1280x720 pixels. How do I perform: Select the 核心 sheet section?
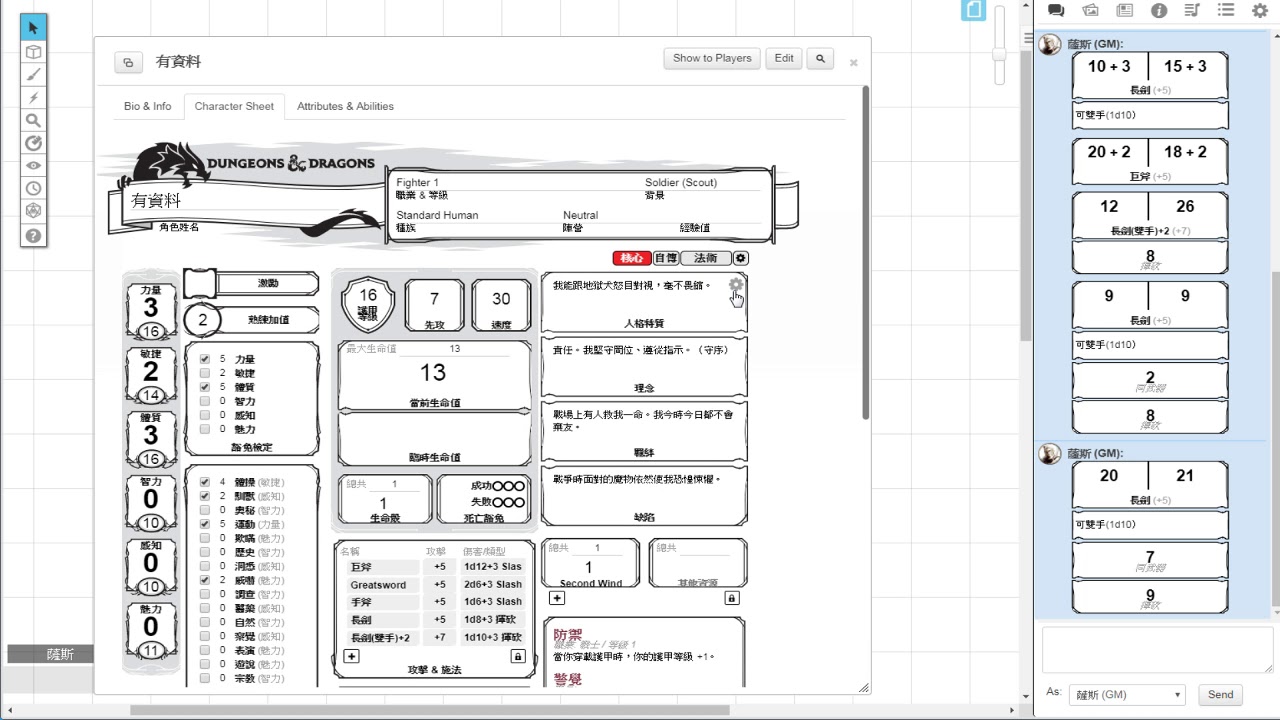632,258
